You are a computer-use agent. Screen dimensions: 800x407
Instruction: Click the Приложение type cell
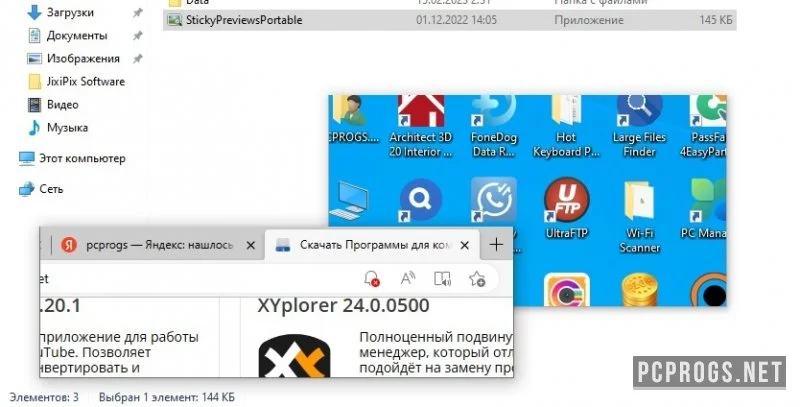tap(589, 20)
